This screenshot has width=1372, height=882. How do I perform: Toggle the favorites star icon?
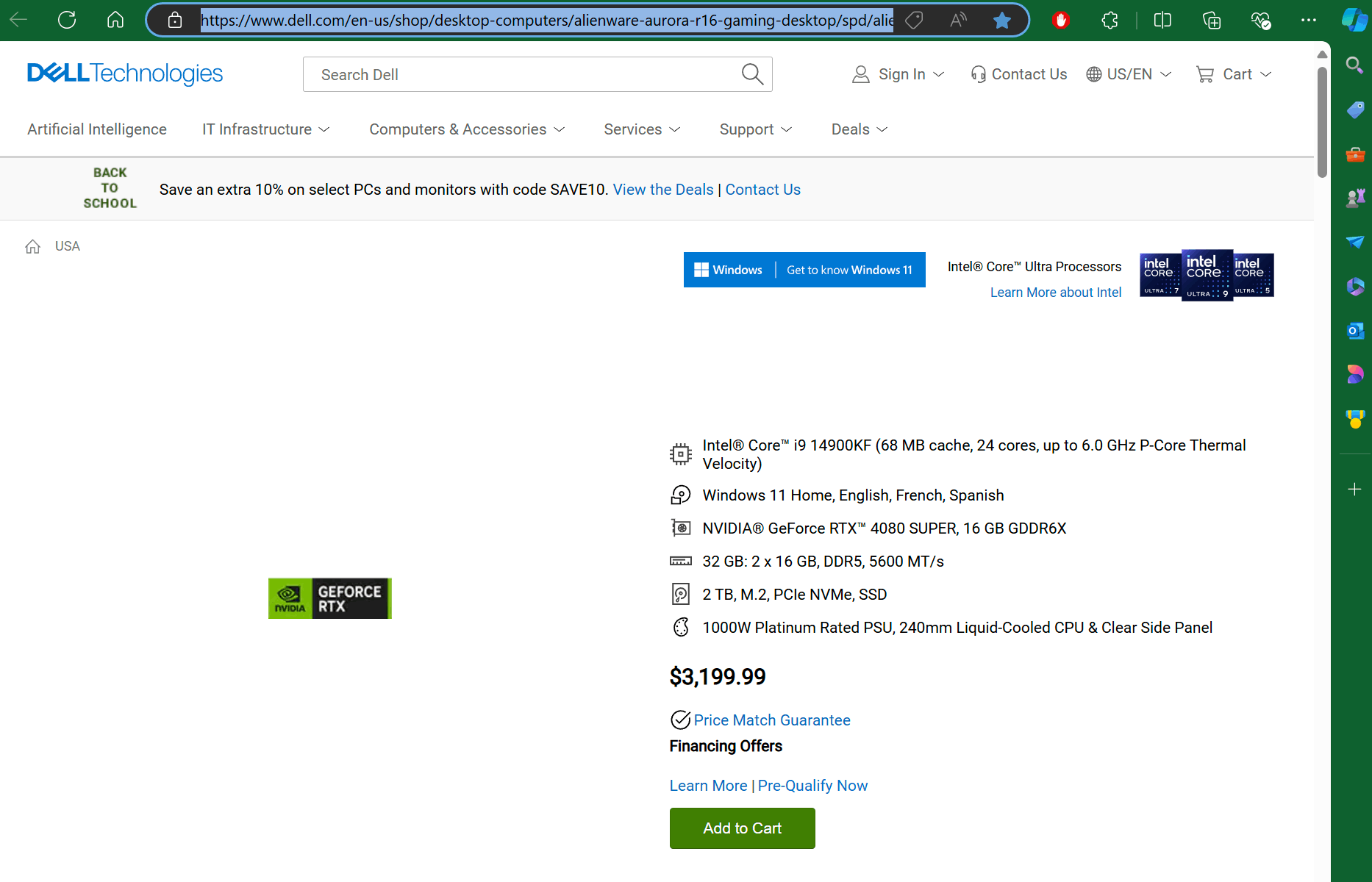(1001, 20)
